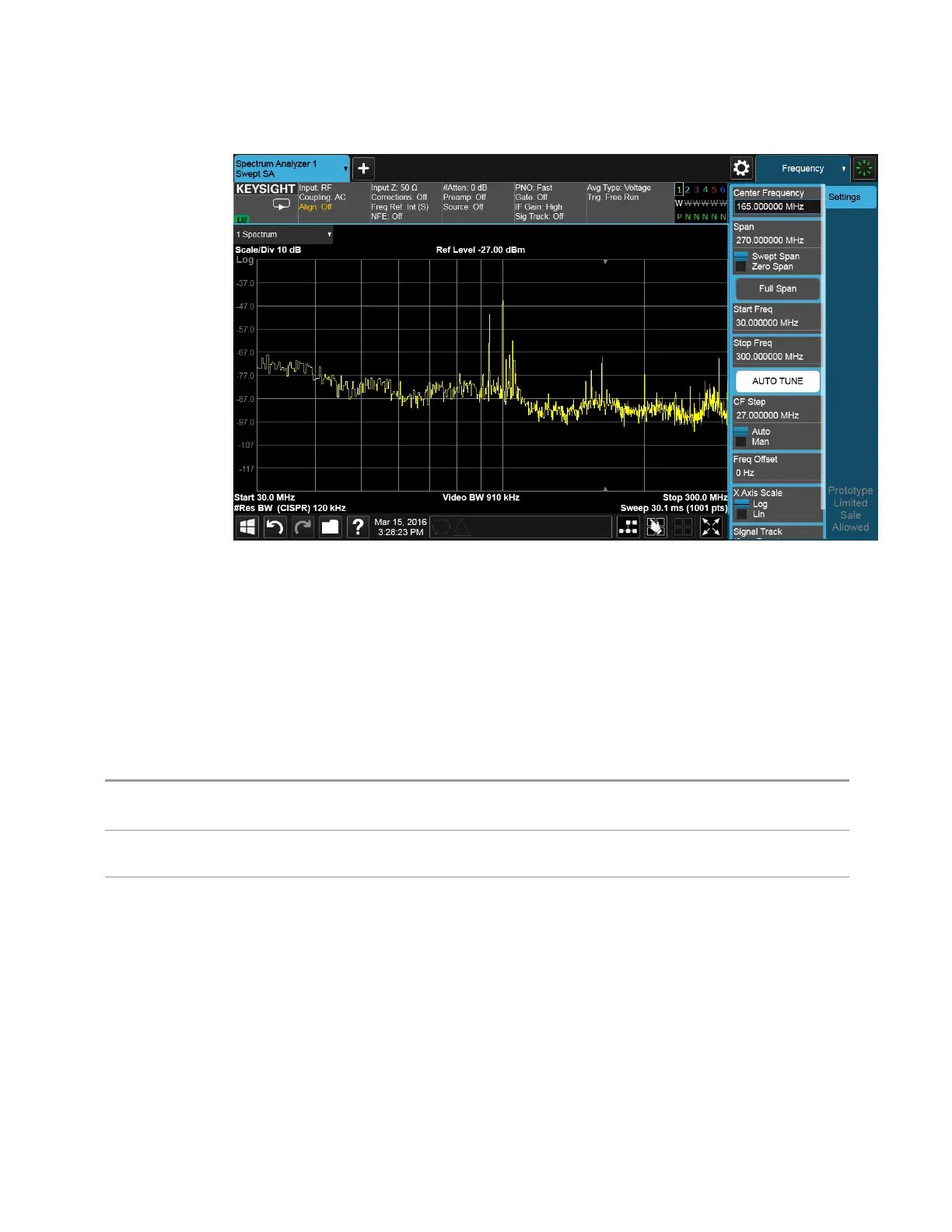Click the Start 30.0 MHz annotation

pyautogui.click(x=264, y=498)
